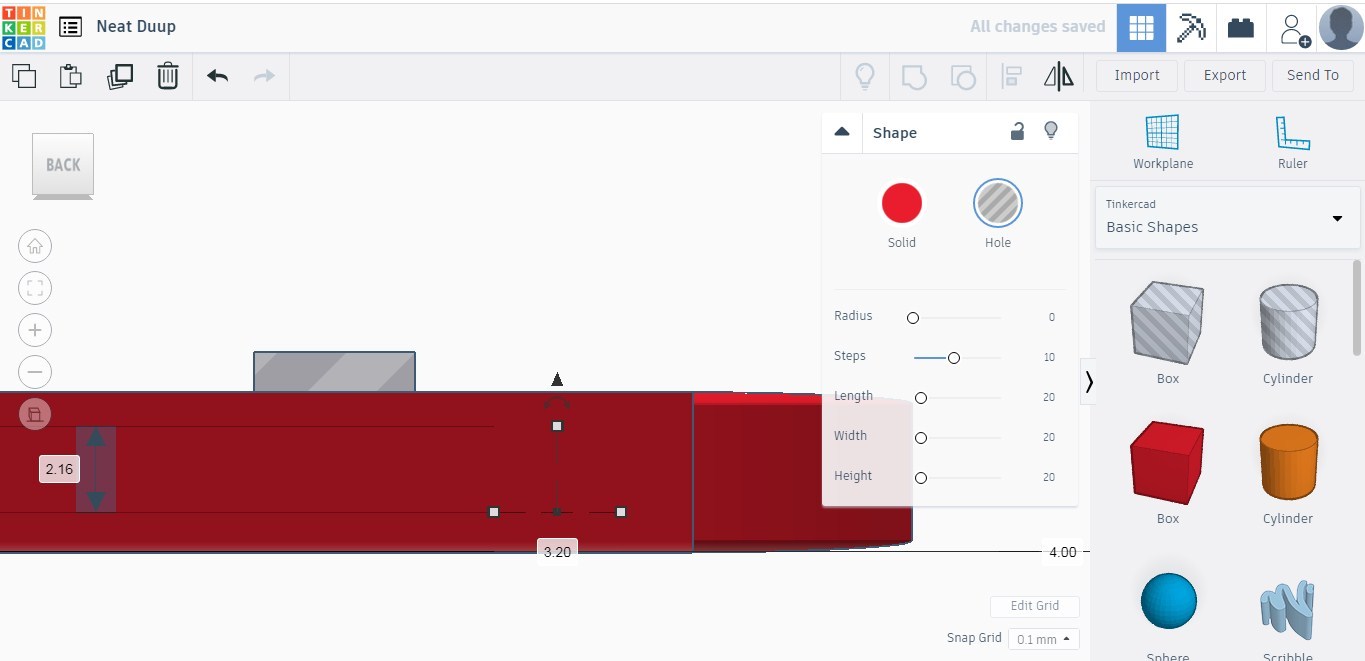The height and width of the screenshot is (661, 1365).
Task: Open the designs list icon
Action: coord(70,27)
